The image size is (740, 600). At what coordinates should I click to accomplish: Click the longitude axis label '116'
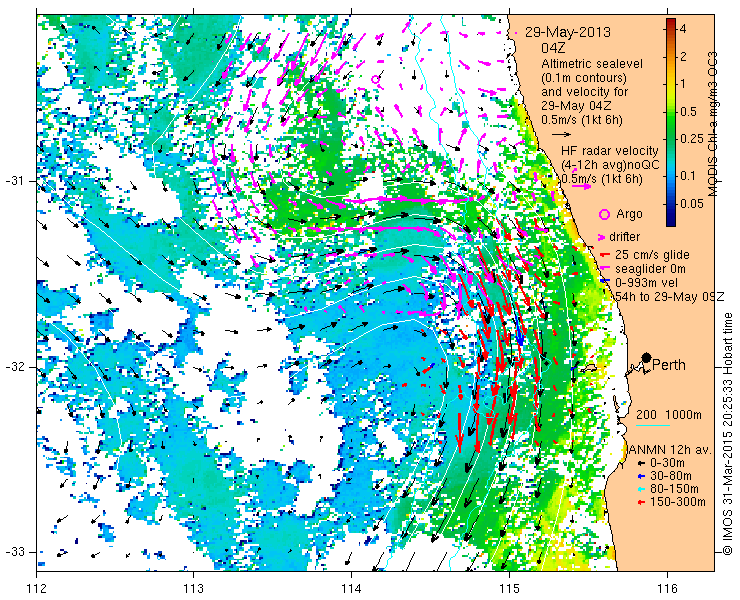click(667, 588)
